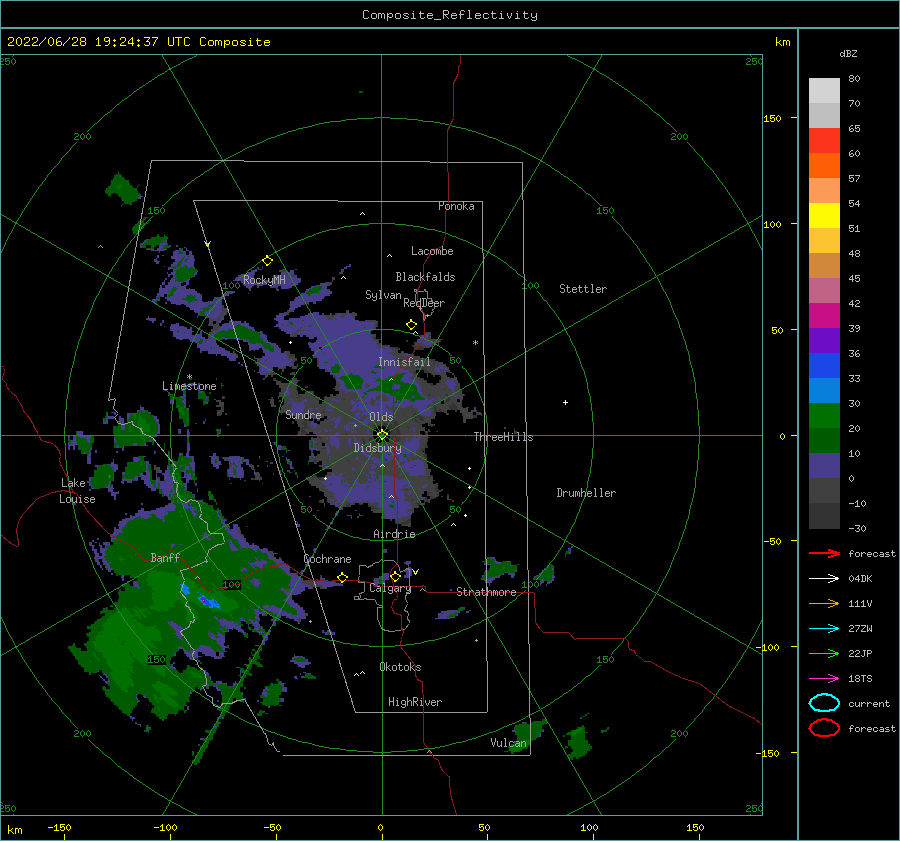Click the white plus marker east of ThreeHills
900x841 pixels.
click(x=565, y=402)
